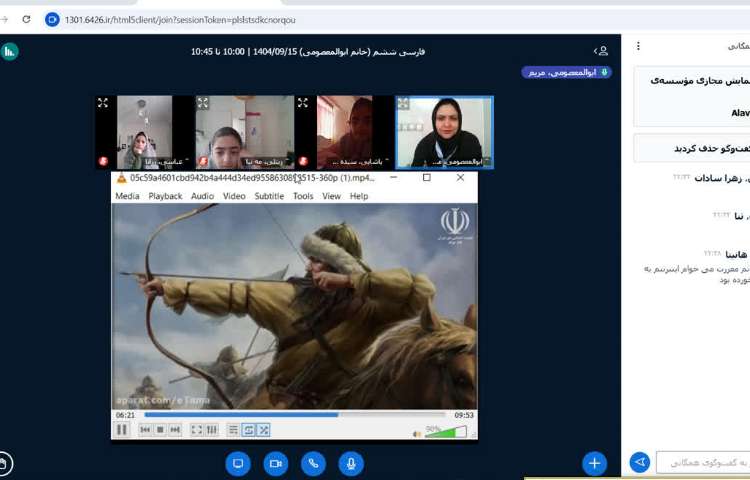Screen dimensions: 750x480
Task: Adjust the VLC volume slider
Action: (446, 432)
